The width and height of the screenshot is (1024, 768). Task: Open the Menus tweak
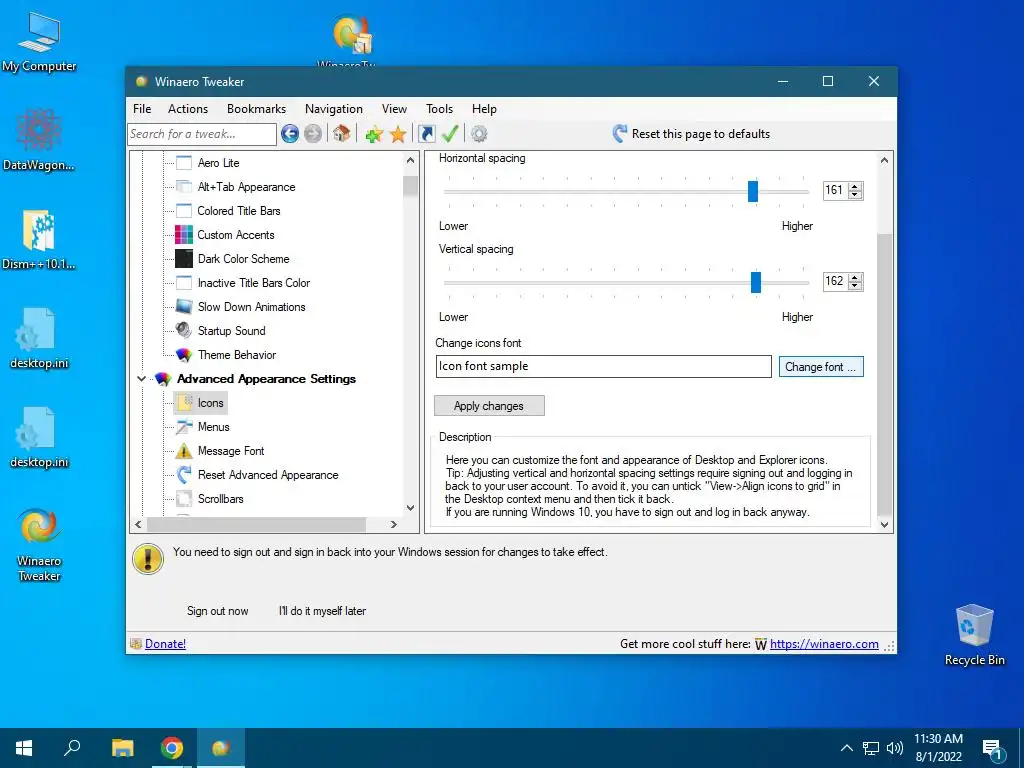pos(214,427)
